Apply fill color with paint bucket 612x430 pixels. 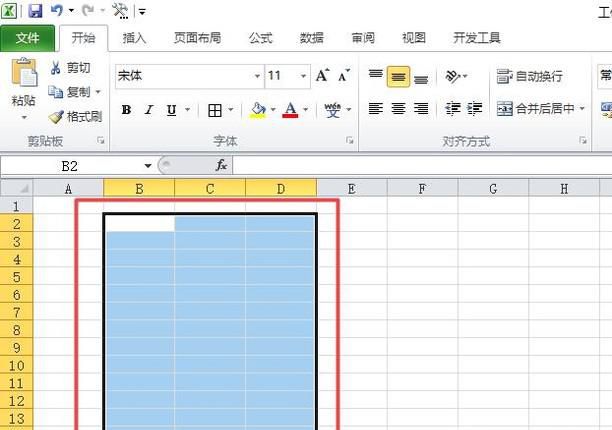pyautogui.click(x=258, y=110)
